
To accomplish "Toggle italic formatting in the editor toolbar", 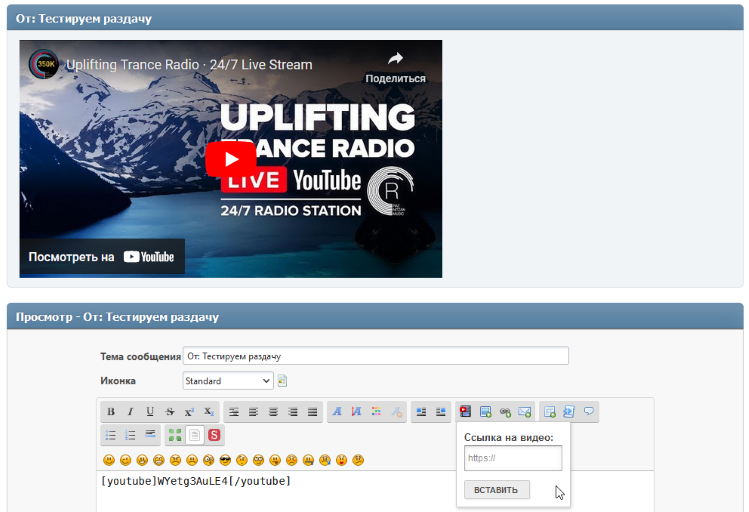I will [130, 411].
